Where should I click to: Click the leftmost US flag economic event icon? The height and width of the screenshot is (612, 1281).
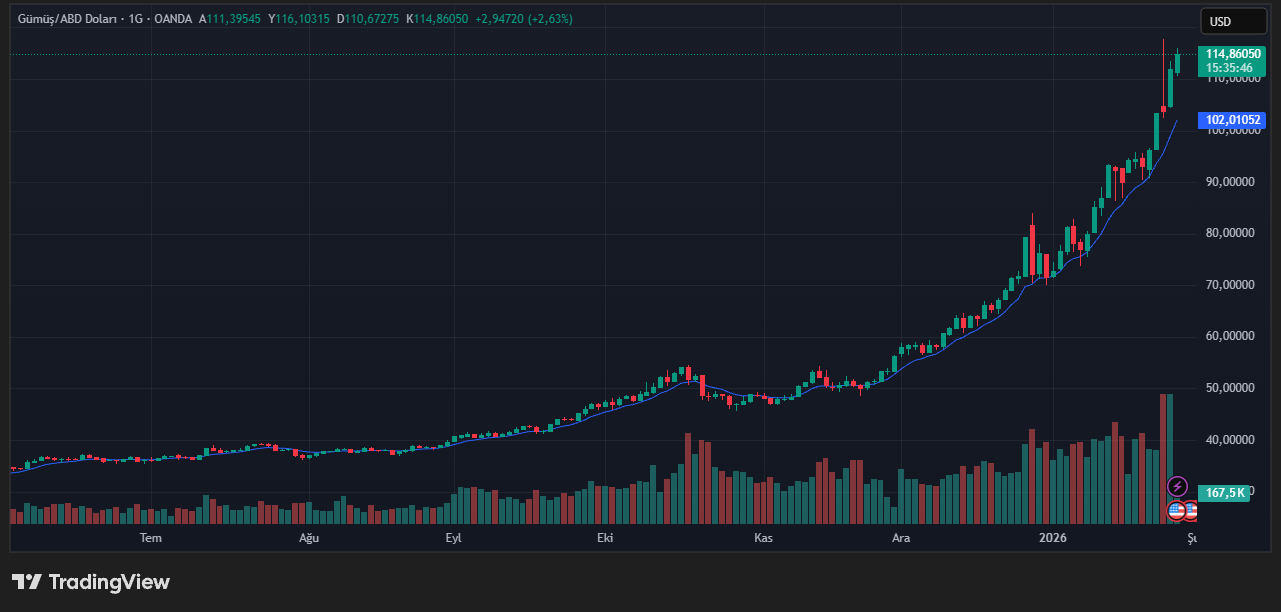[1176, 511]
